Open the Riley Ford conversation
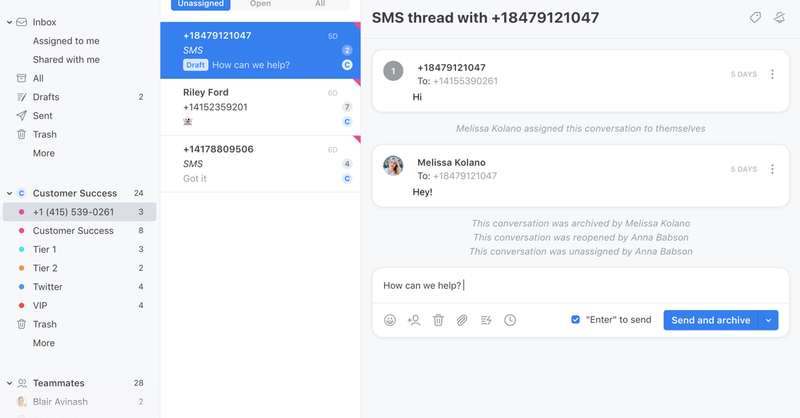The width and height of the screenshot is (800, 418). 260,107
